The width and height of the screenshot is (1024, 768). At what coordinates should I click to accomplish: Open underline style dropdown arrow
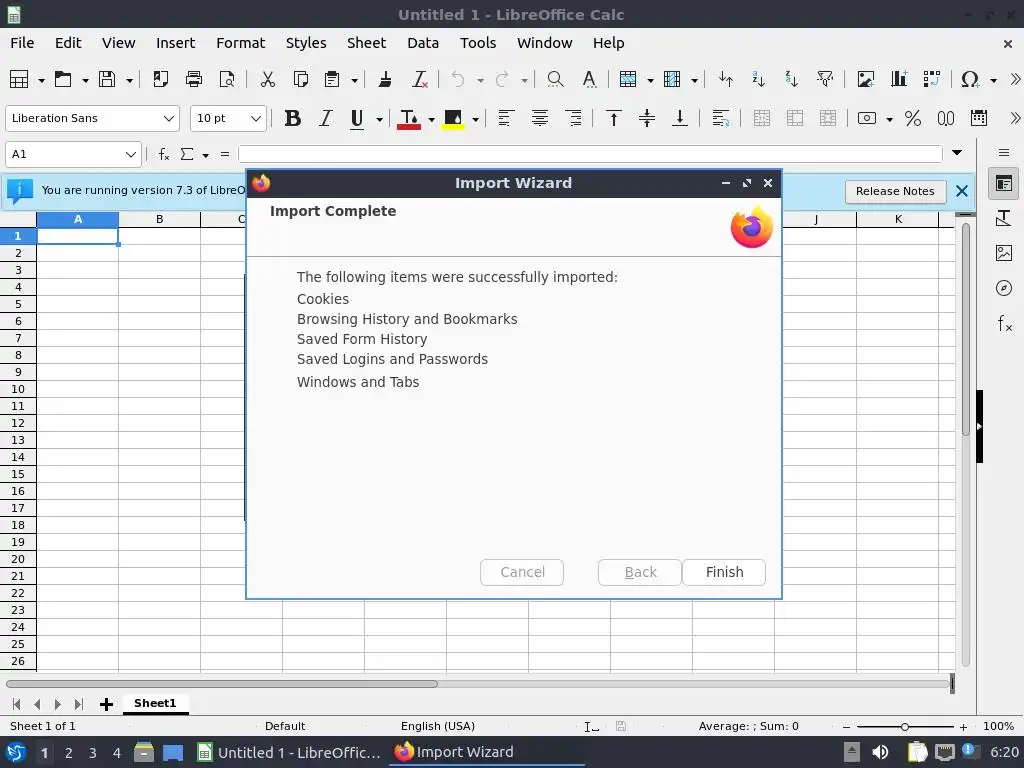[379, 119]
